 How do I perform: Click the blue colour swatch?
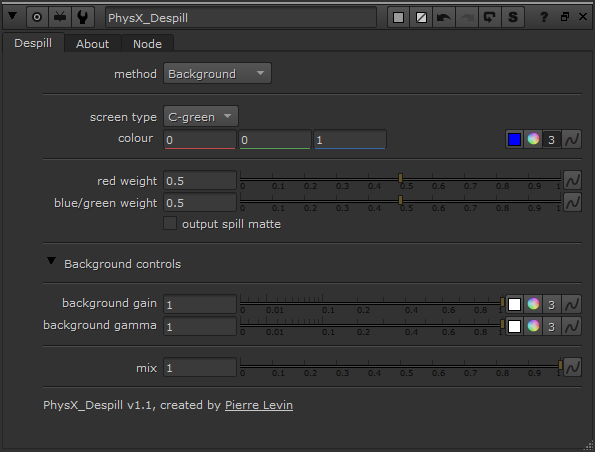tap(514, 139)
